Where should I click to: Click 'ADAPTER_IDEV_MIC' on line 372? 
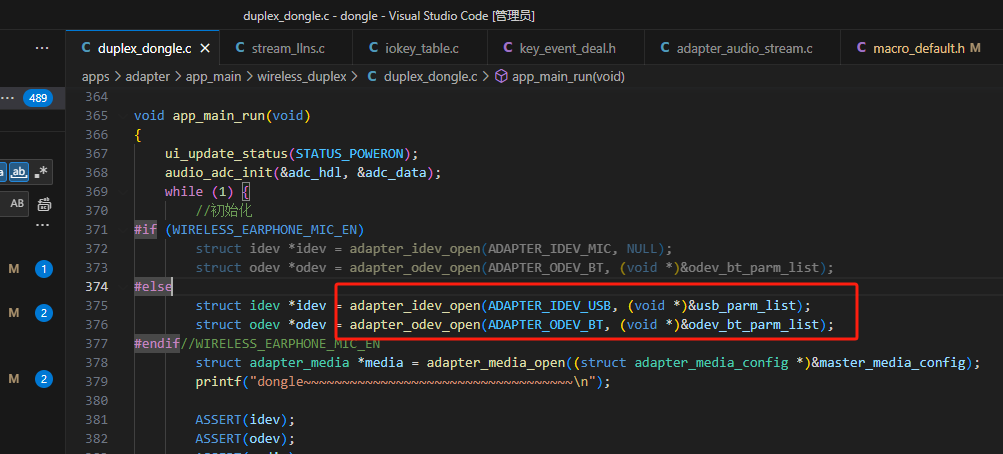tap(549, 249)
